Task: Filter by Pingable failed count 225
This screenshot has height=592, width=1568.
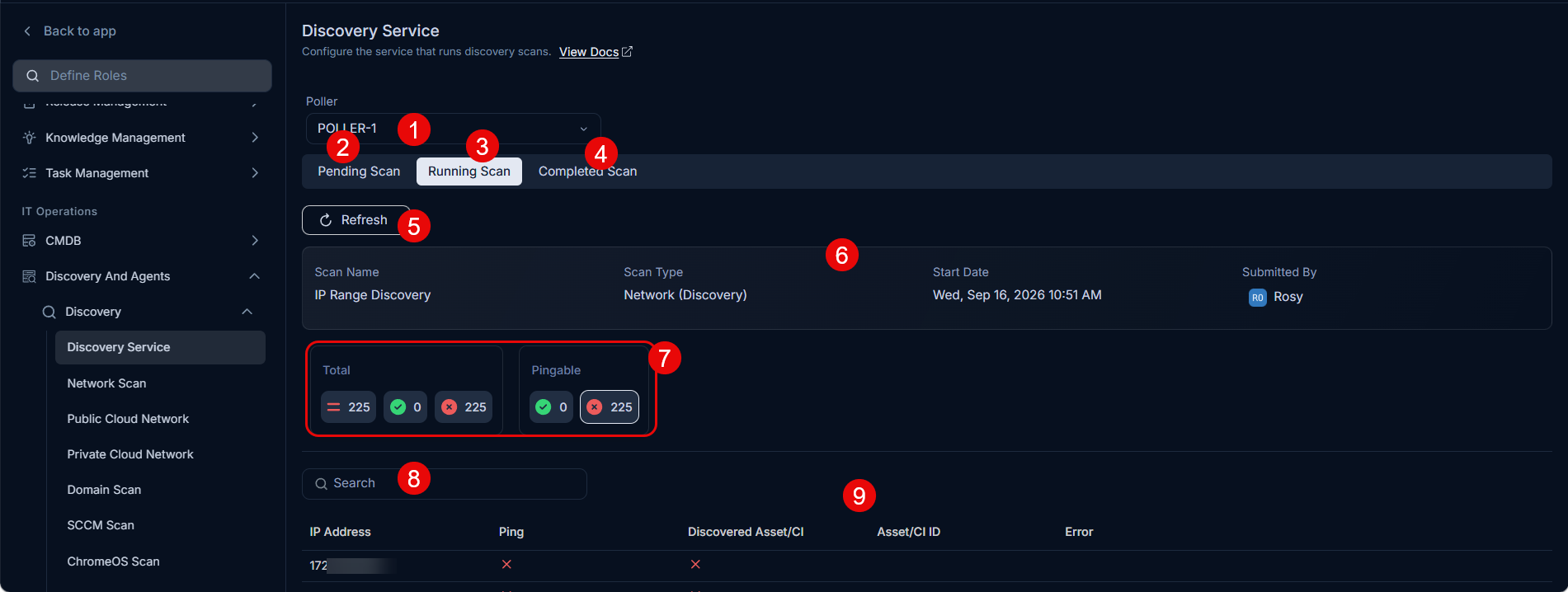Action: pyautogui.click(x=610, y=406)
